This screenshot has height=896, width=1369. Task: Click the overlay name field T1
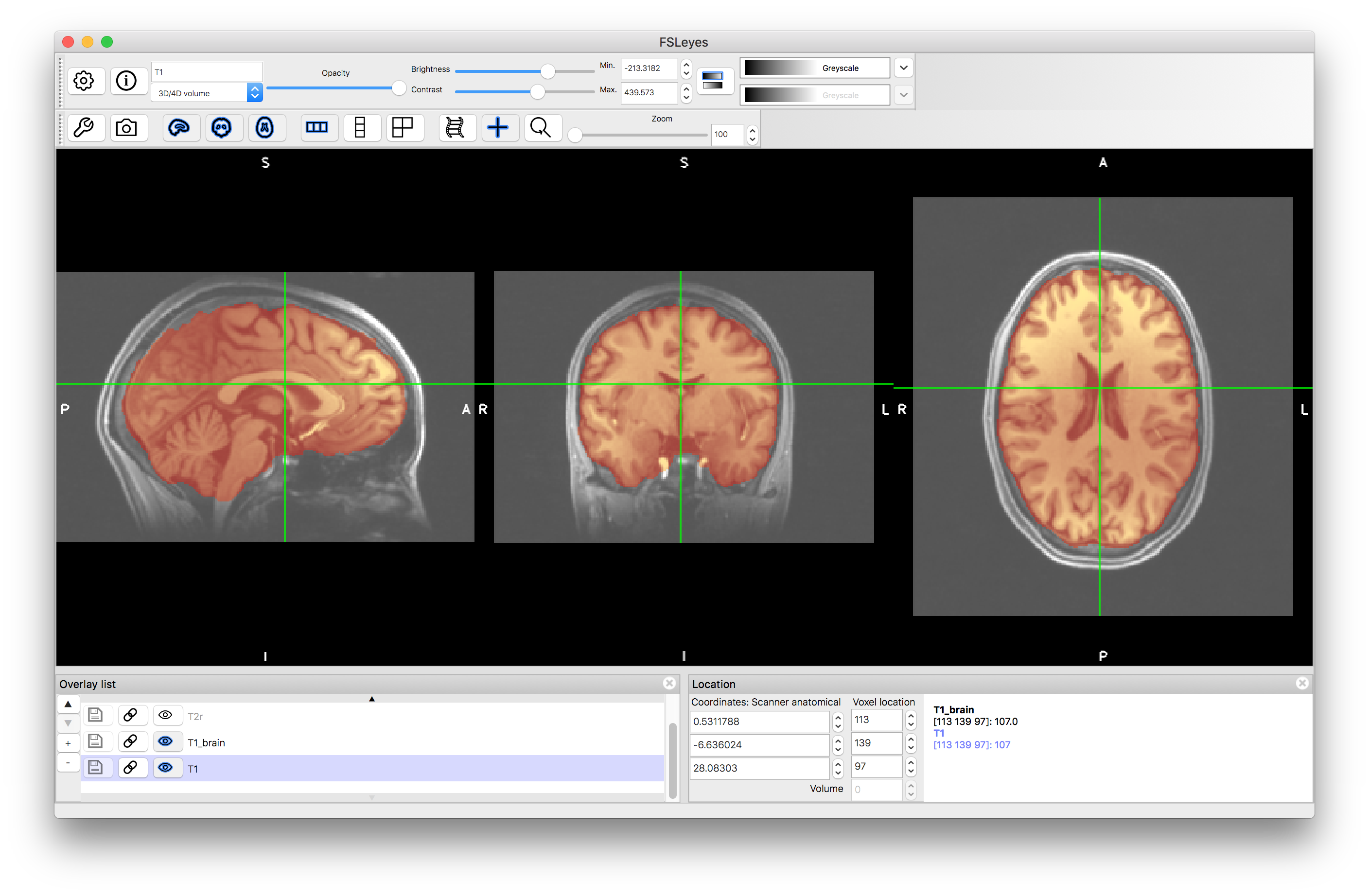pyautogui.click(x=207, y=72)
